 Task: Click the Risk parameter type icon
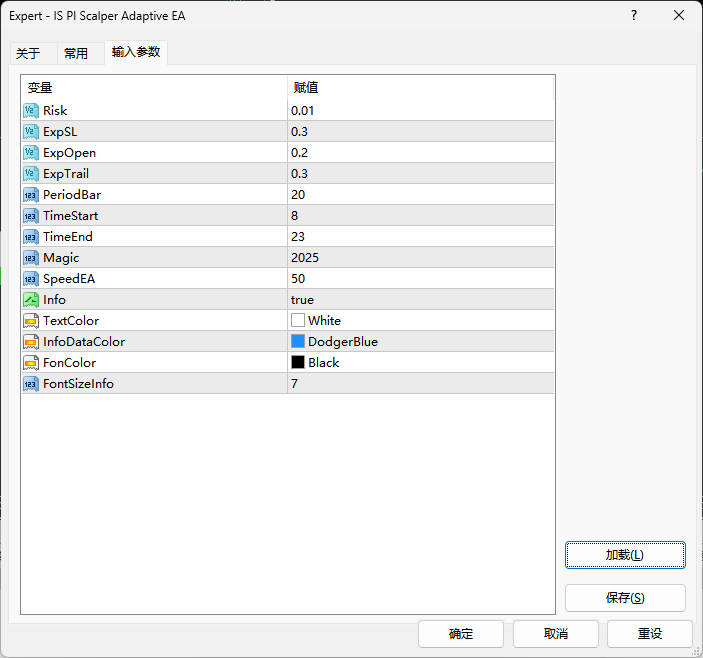pos(30,110)
